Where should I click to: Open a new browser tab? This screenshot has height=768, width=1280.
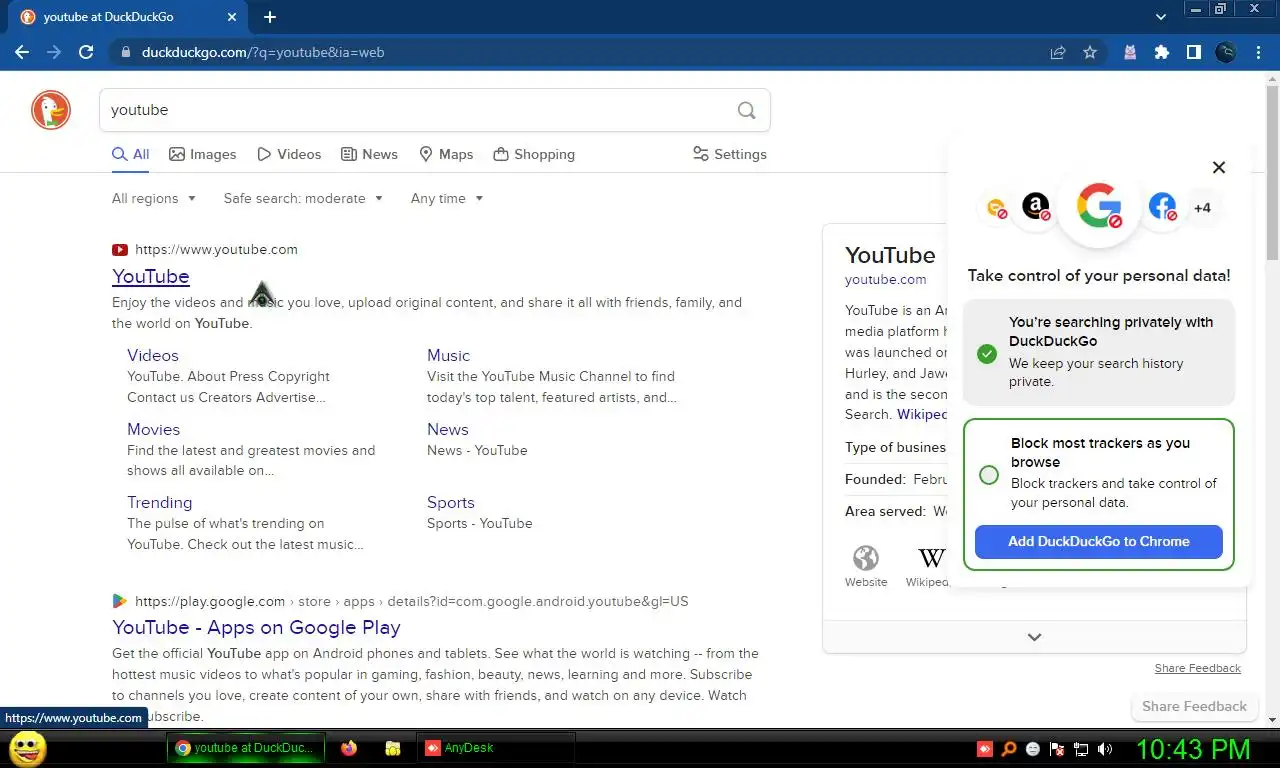pyautogui.click(x=270, y=17)
